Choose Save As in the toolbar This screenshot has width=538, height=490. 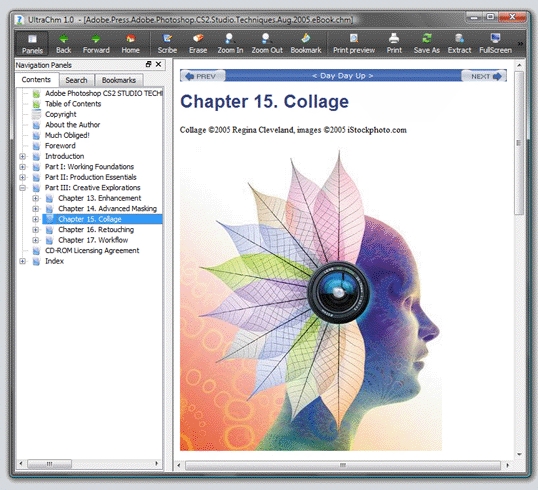(x=426, y=44)
